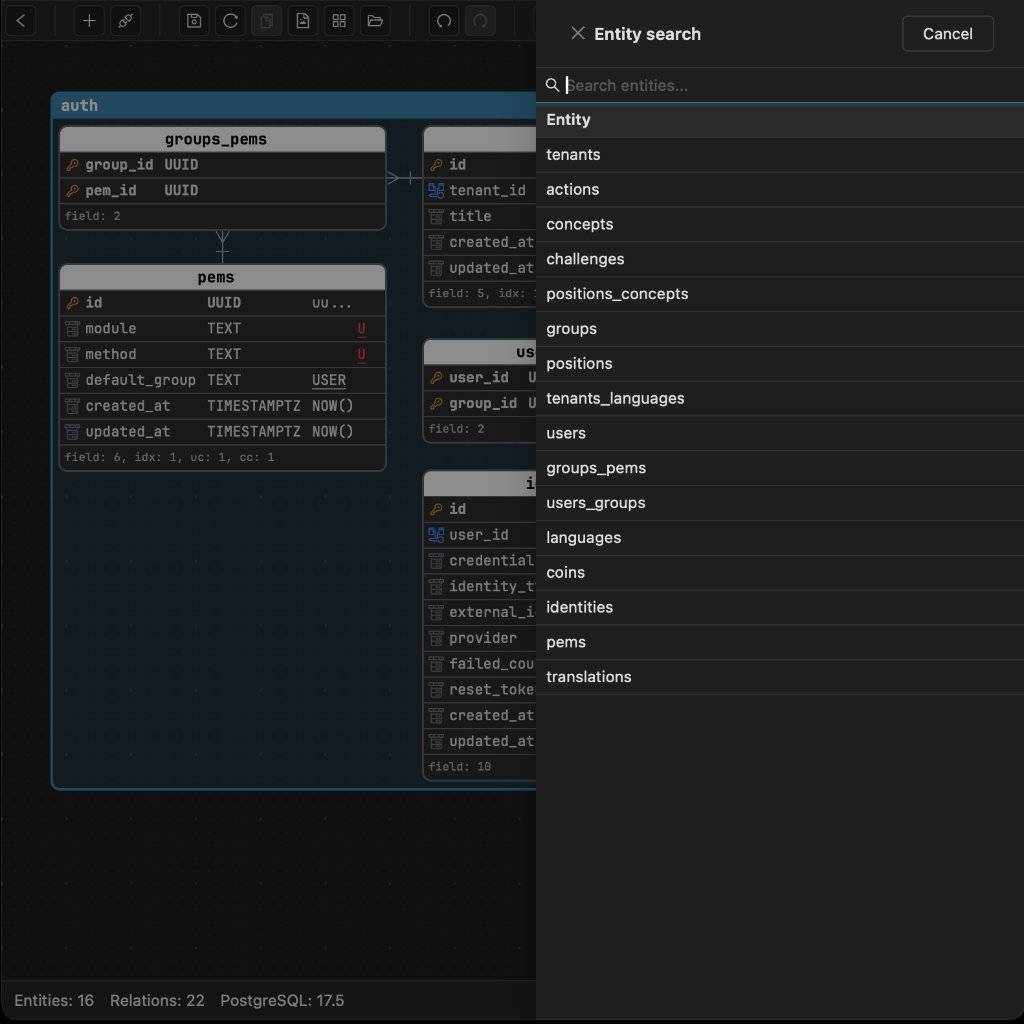Image resolution: width=1024 pixels, height=1024 pixels.
Task: Select languages in entity list
Action: click(780, 538)
